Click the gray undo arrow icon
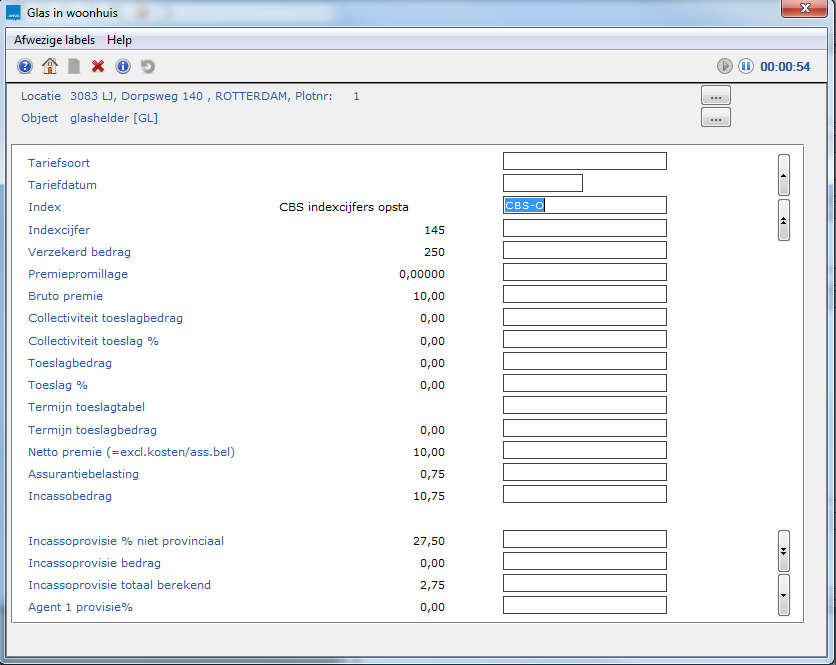This screenshot has height=665, width=836. (x=148, y=66)
